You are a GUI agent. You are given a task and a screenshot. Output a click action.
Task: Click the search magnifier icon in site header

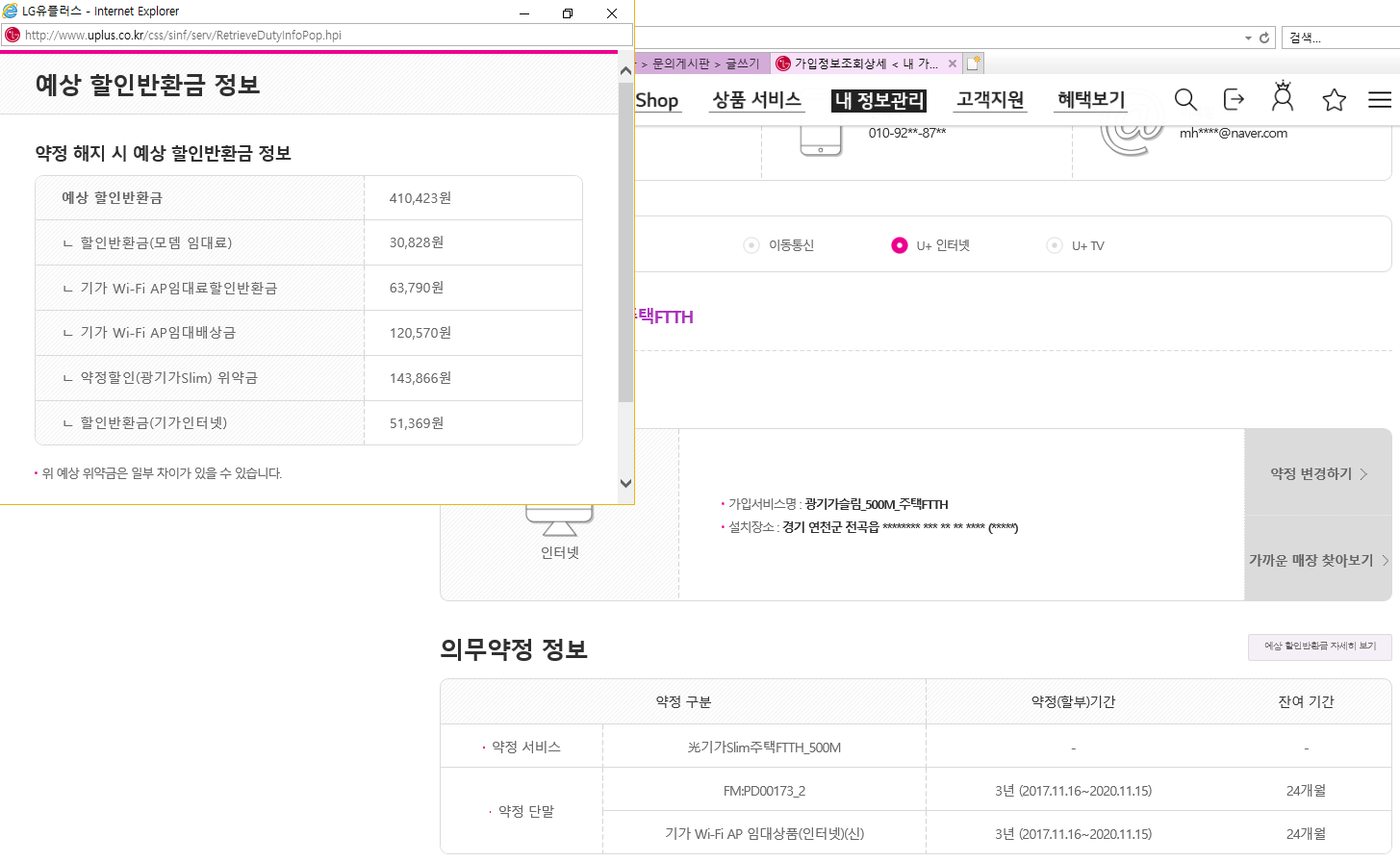pyautogui.click(x=1185, y=100)
